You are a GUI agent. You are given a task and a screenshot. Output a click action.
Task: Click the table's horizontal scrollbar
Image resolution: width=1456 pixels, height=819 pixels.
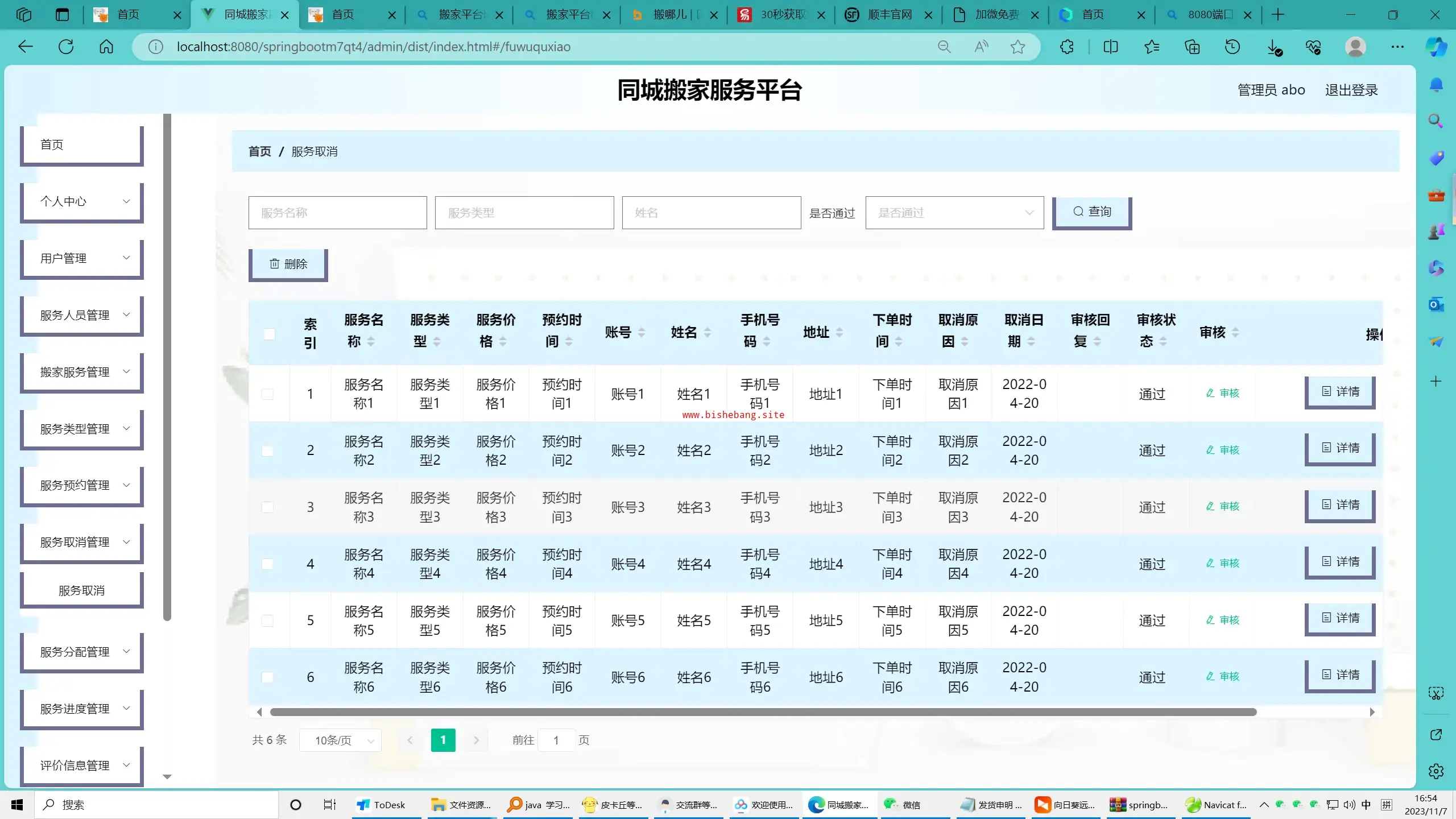[x=762, y=712]
